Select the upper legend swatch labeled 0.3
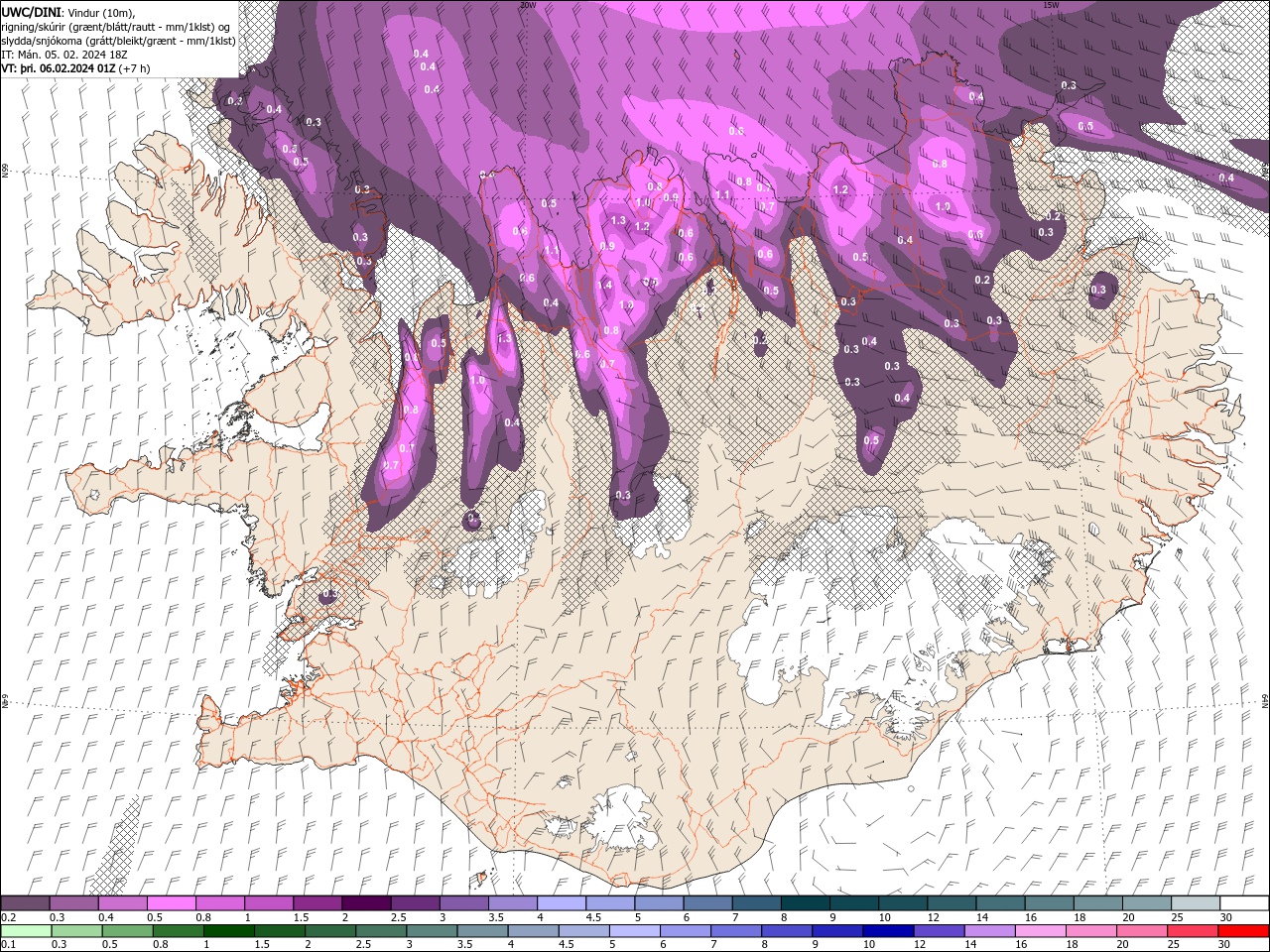 pyautogui.click(x=74, y=903)
